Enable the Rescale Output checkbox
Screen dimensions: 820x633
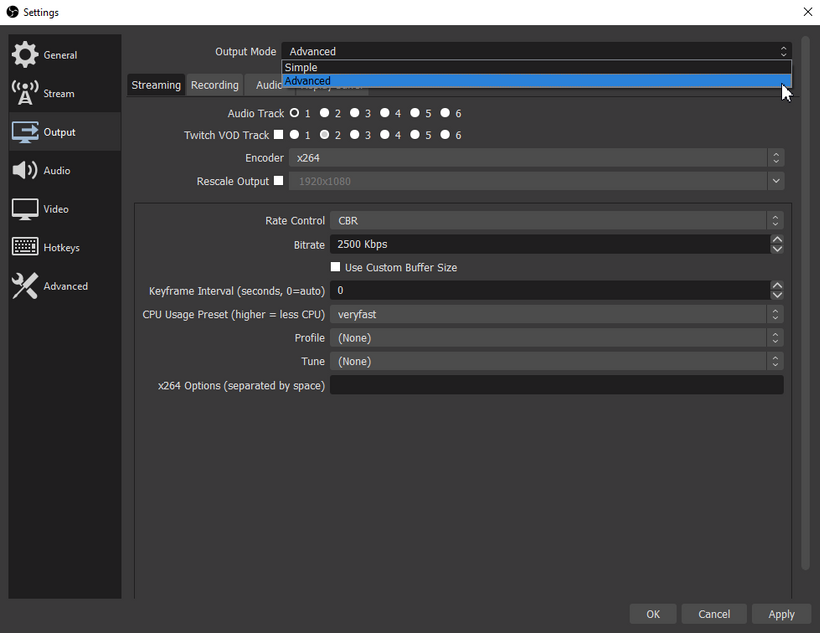point(278,180)
